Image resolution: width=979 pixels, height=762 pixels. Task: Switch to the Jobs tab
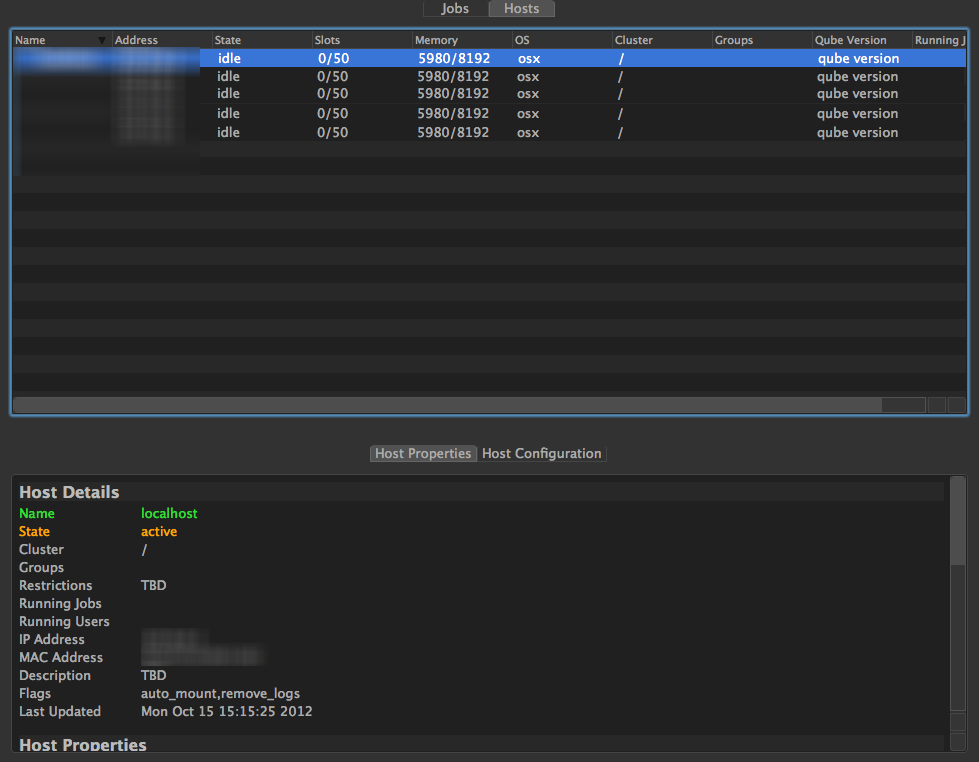(x=455, y=9)
